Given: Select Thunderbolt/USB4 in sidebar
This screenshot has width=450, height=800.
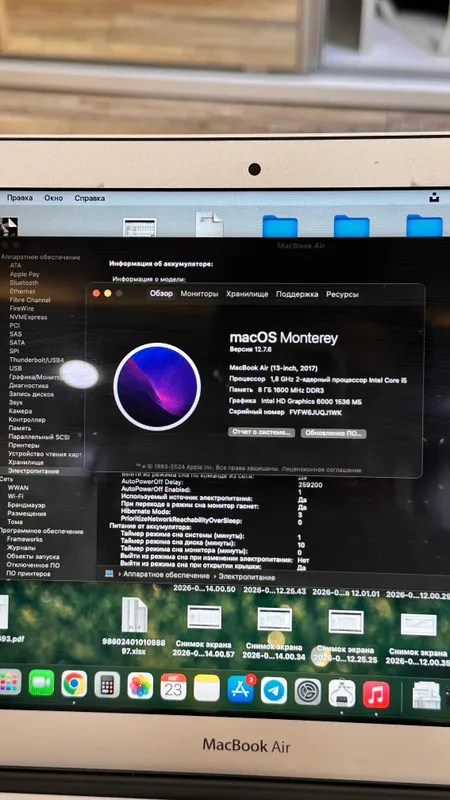Looking at the screenshot, I should (x=36, y=360).
